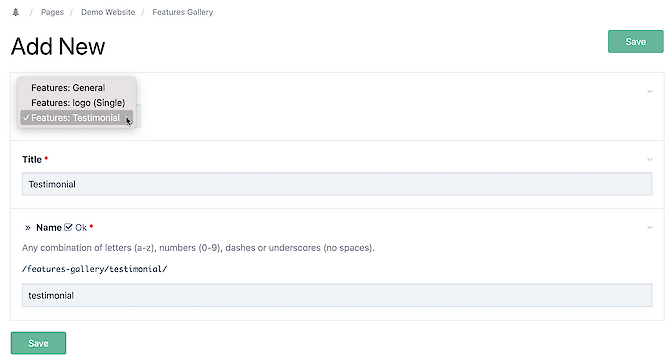Click the bottom Save button
Viewport: 671px width, 363px height.
[39, 343]
